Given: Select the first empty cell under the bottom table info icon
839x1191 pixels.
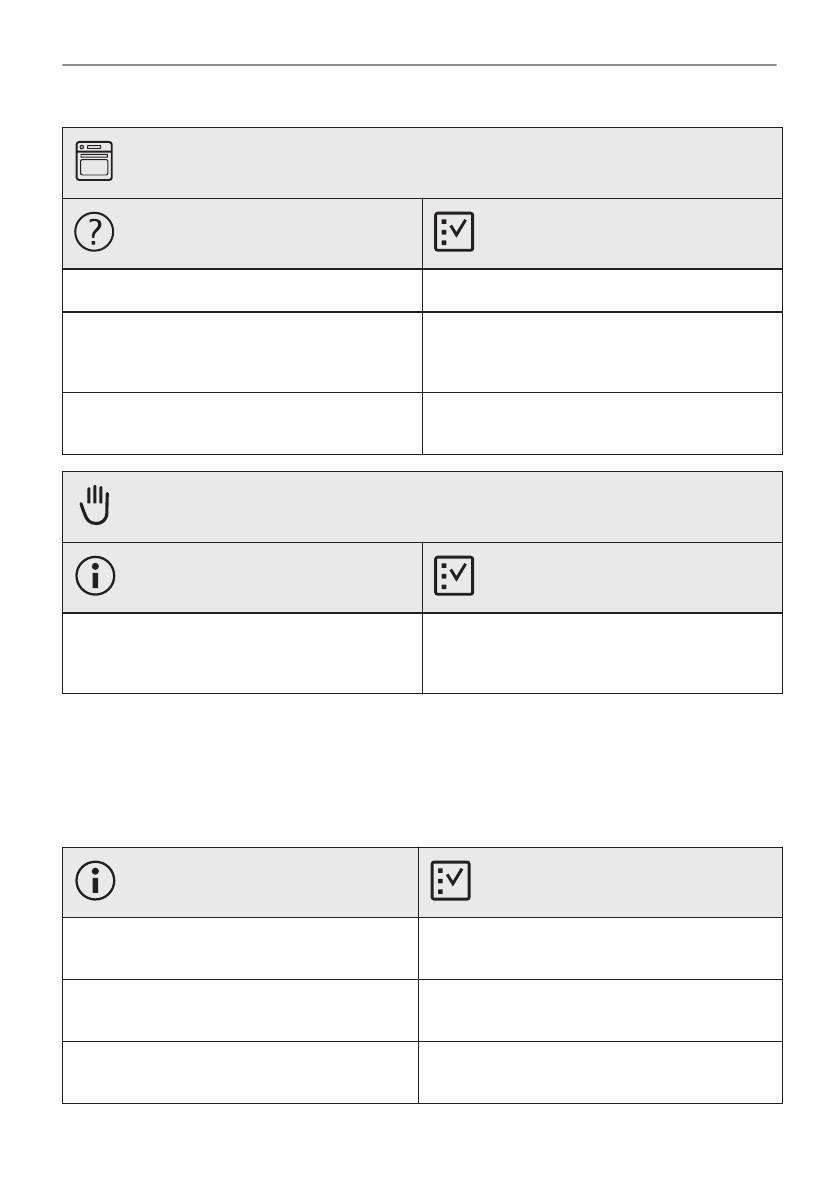Looking at the screenshot, I should (x=240, y=948).
